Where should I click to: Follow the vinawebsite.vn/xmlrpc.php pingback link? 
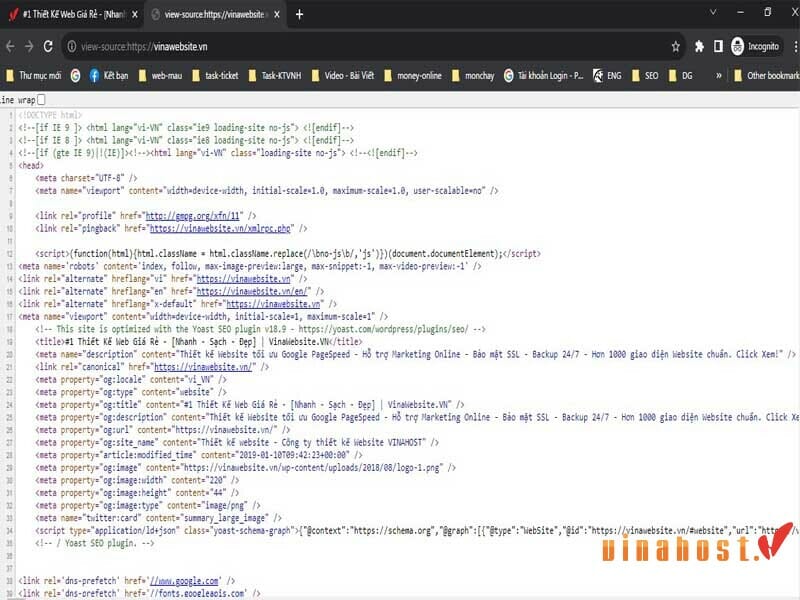(220, 228)
